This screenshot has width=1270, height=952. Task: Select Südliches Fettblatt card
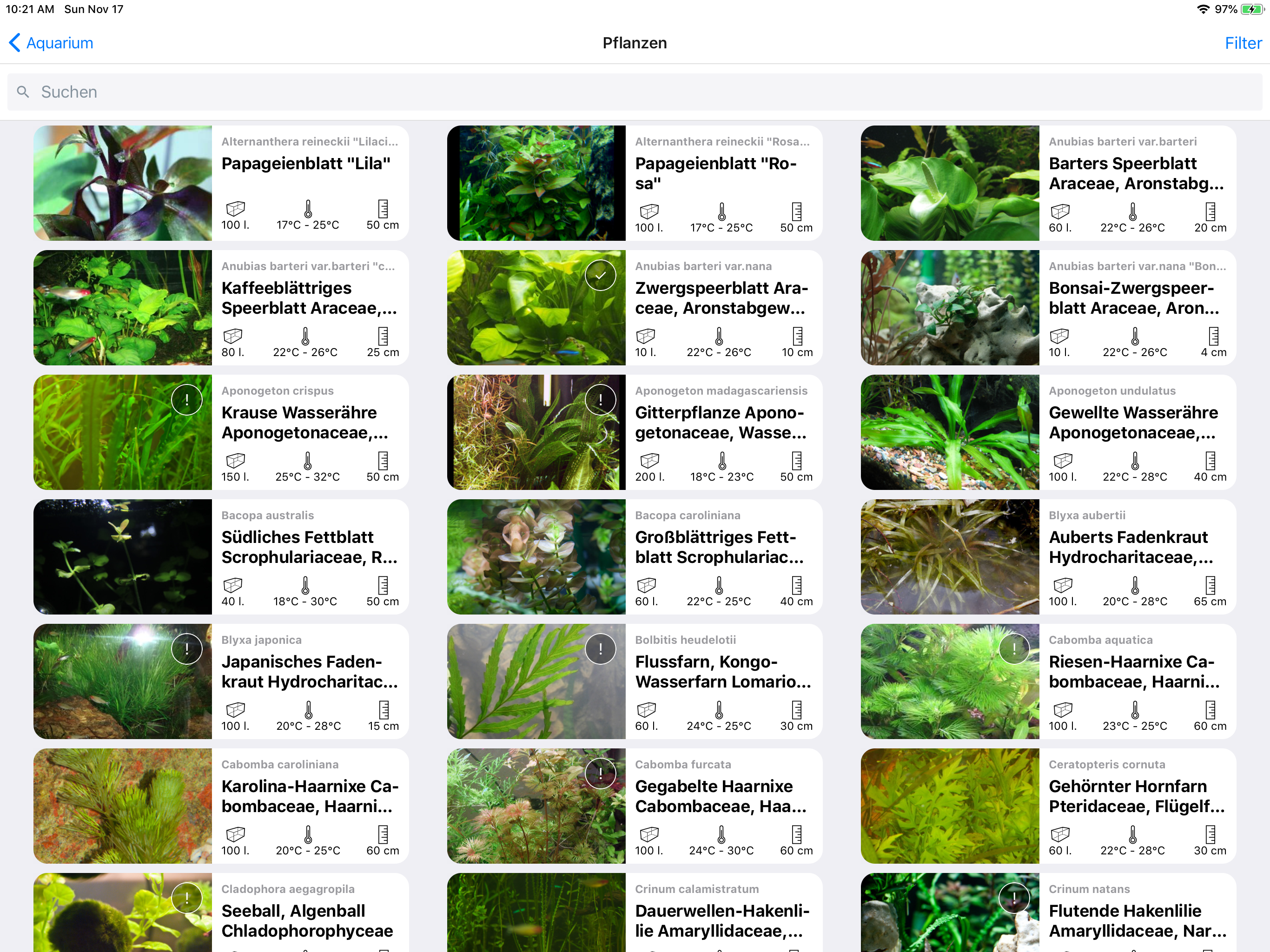221,557
